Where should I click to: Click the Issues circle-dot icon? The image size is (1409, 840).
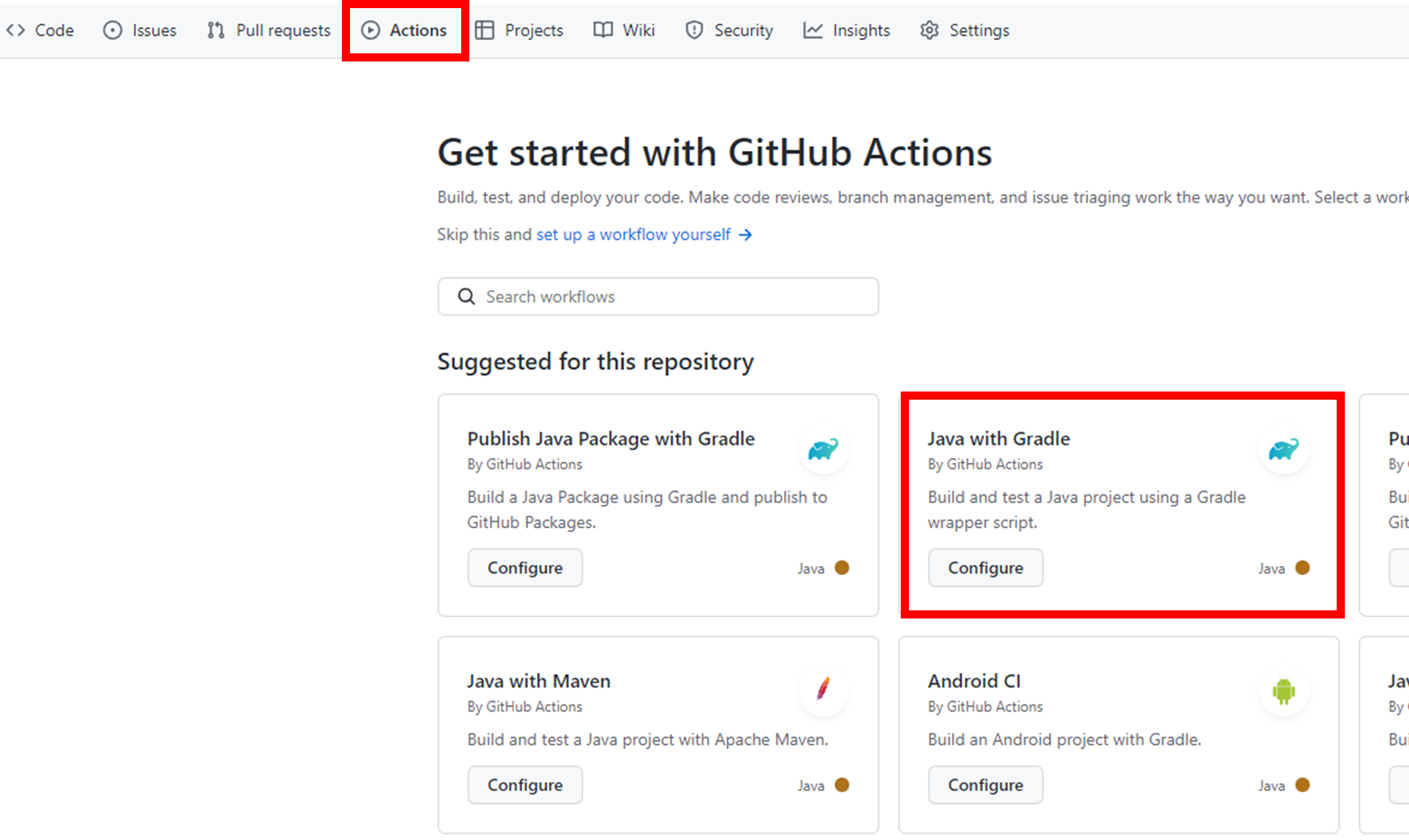pyautogui.click(x=112, y=30)
